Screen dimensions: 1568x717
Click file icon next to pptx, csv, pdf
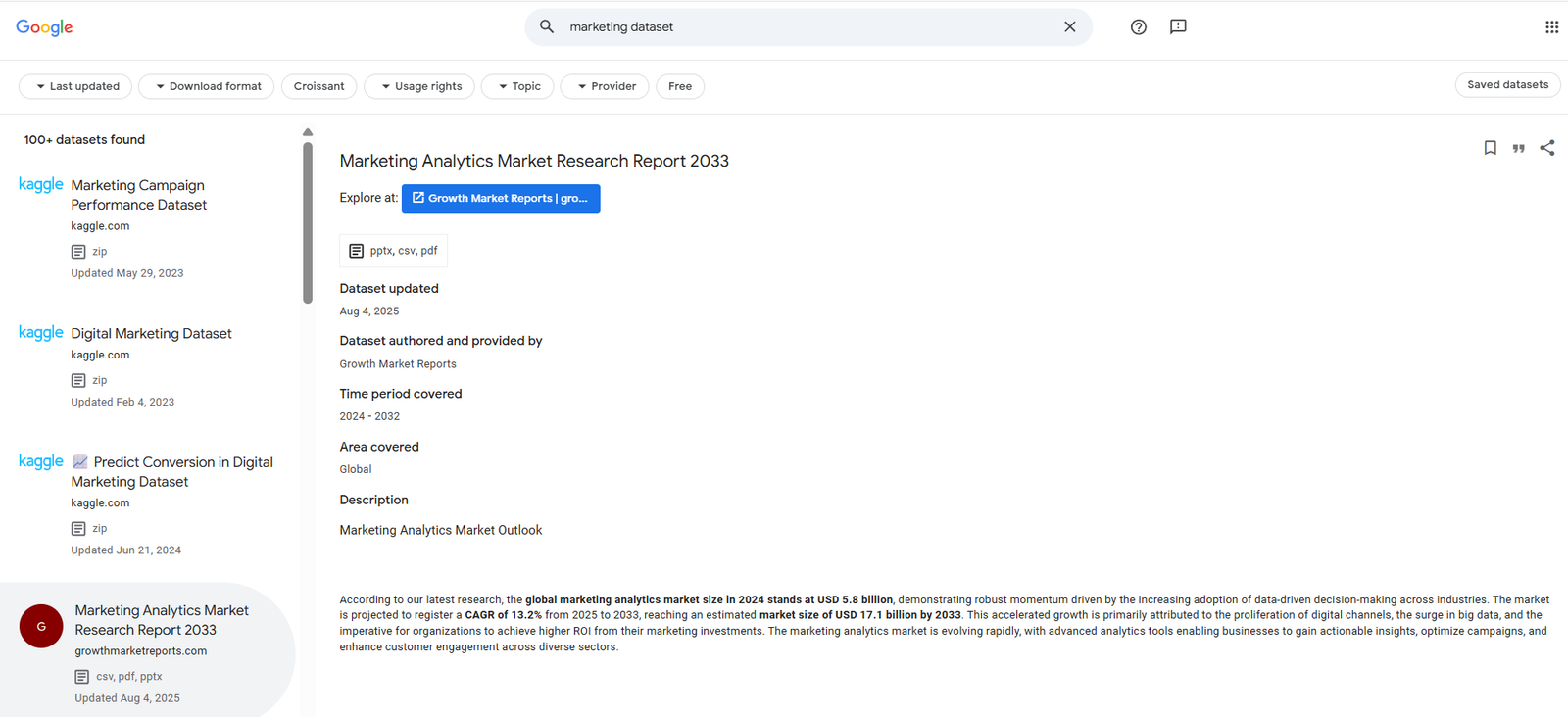click(356, 251)
